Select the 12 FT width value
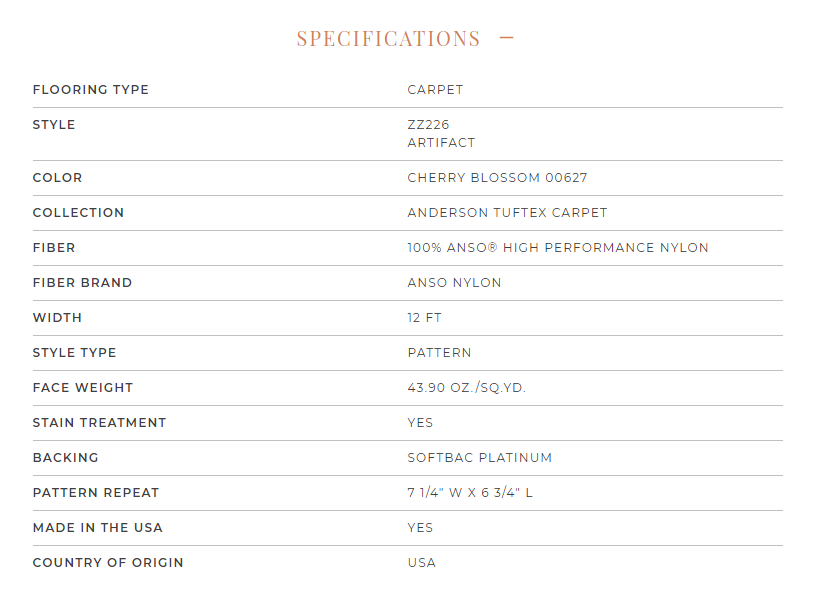 point(424,318)
